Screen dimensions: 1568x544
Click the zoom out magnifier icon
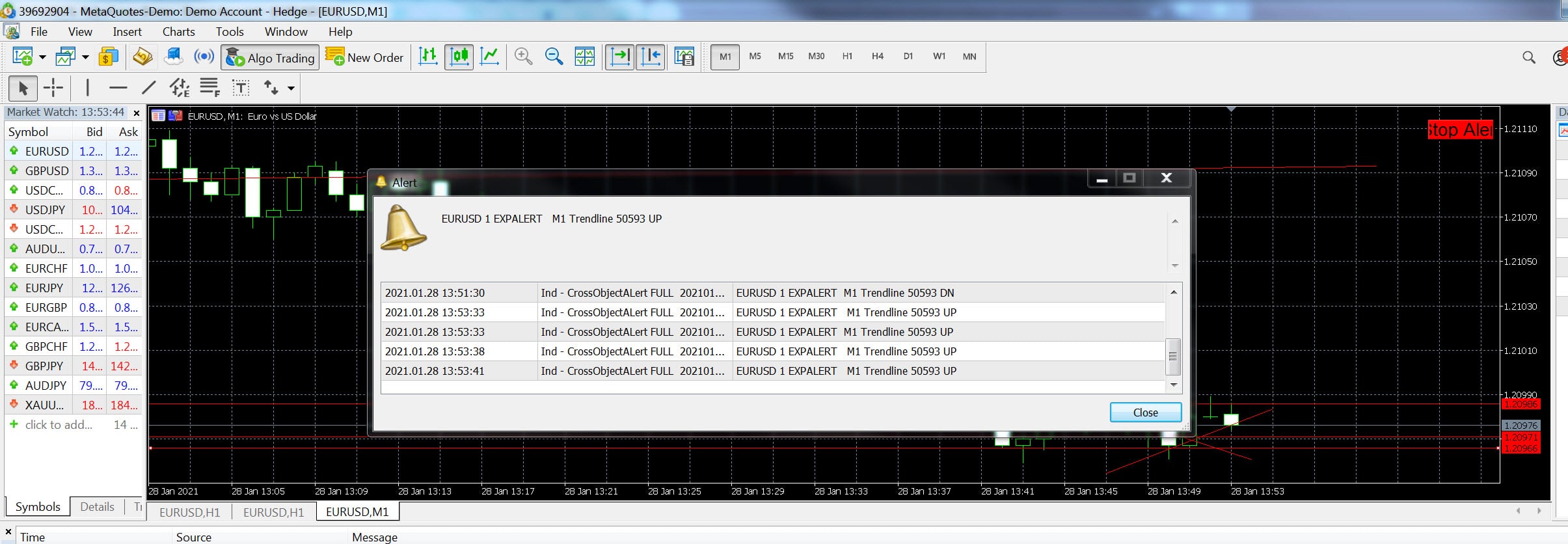554,57
